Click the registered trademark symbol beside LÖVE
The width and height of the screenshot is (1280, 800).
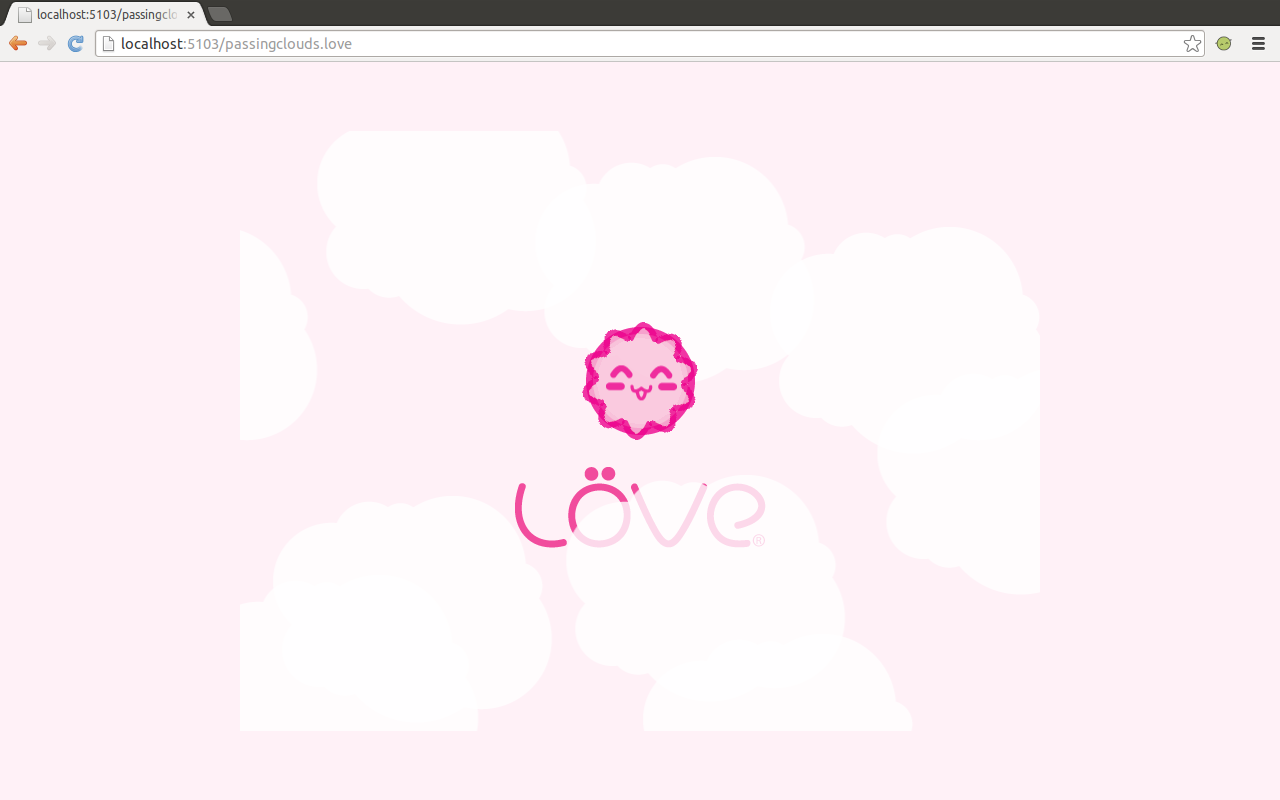coord(758,542)
